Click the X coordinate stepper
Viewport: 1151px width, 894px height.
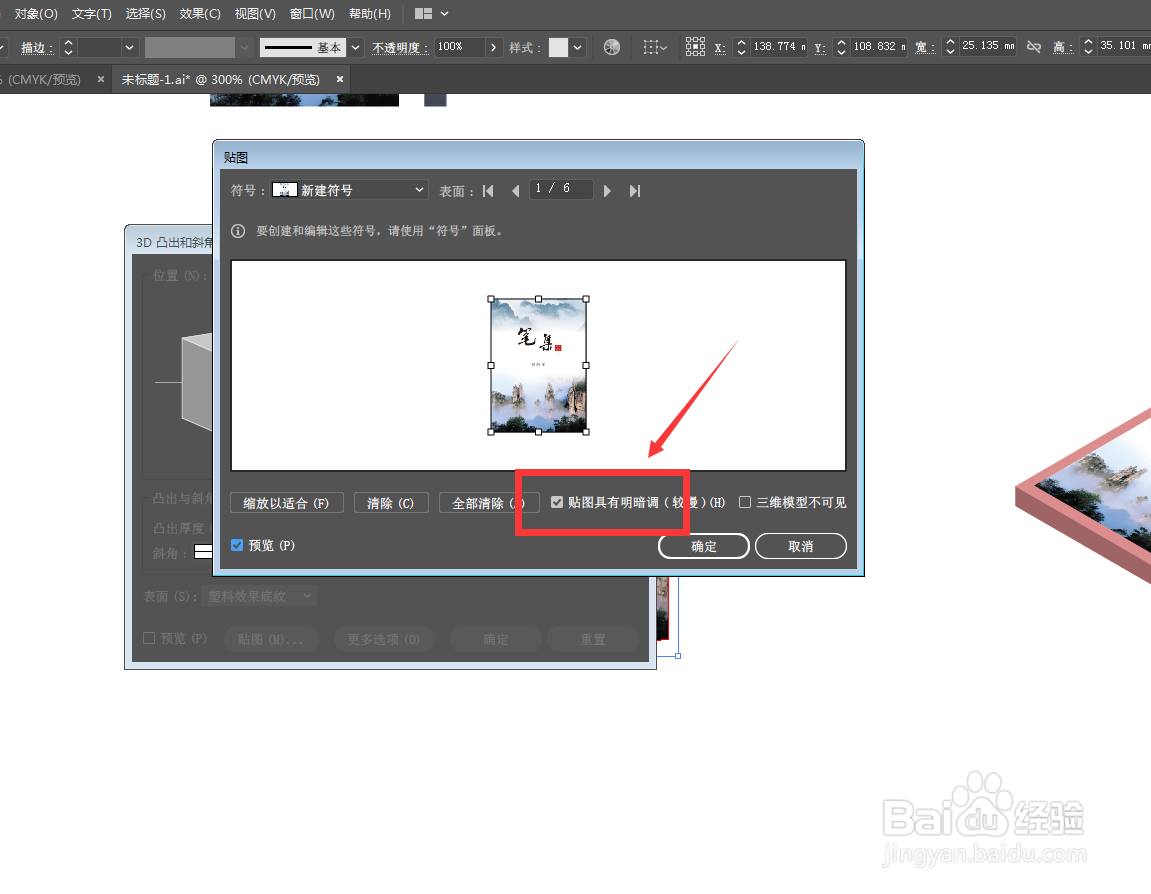[x=741, y=48]
